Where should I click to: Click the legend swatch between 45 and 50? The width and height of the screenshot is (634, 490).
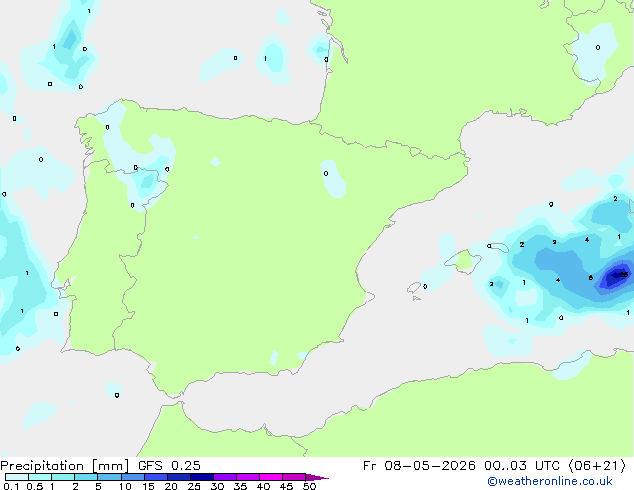tap(294, 477)
